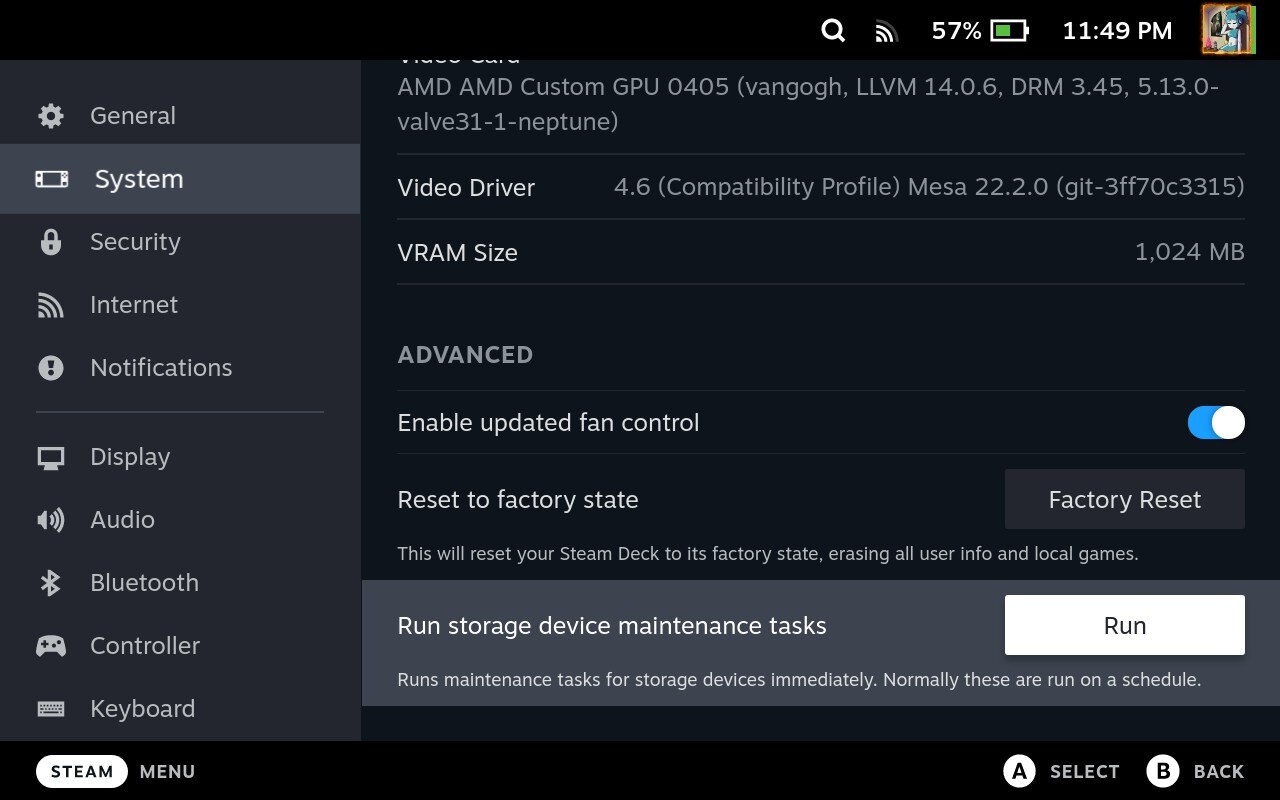Tap the battery indicator icon
The image size is (1280, 800).
tap(1009, 31)
